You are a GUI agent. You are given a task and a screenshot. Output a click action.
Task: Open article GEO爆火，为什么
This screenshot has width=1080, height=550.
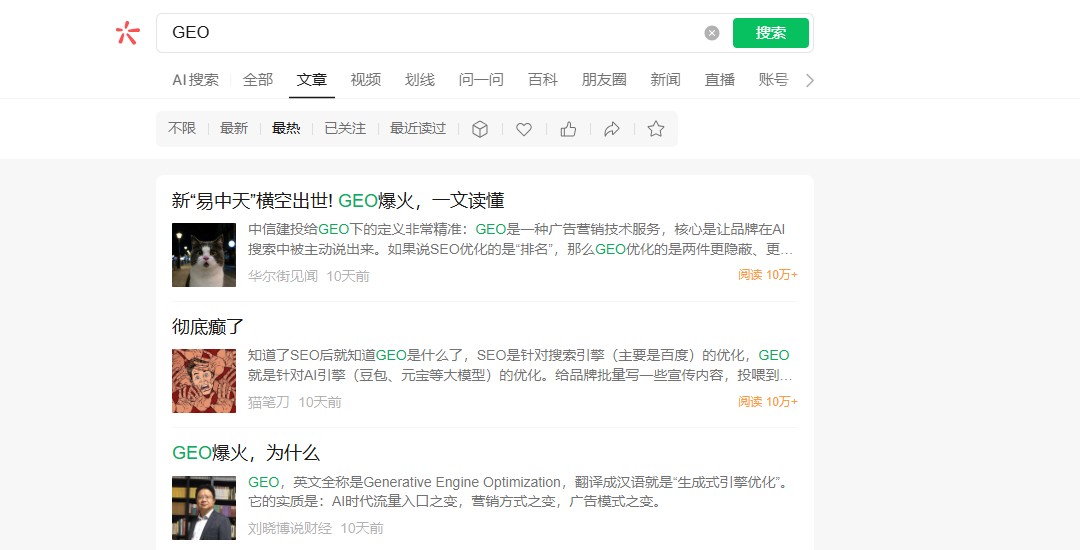click(x=246, y=453)
